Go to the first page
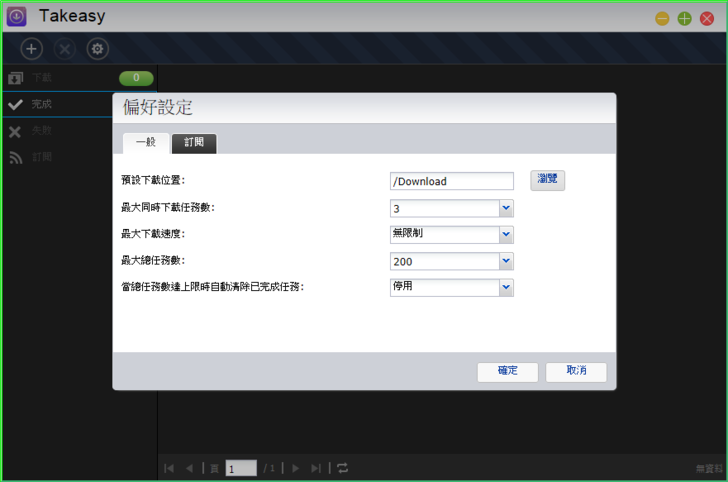This screenshot has height=482, width=728. pos(169,468)
